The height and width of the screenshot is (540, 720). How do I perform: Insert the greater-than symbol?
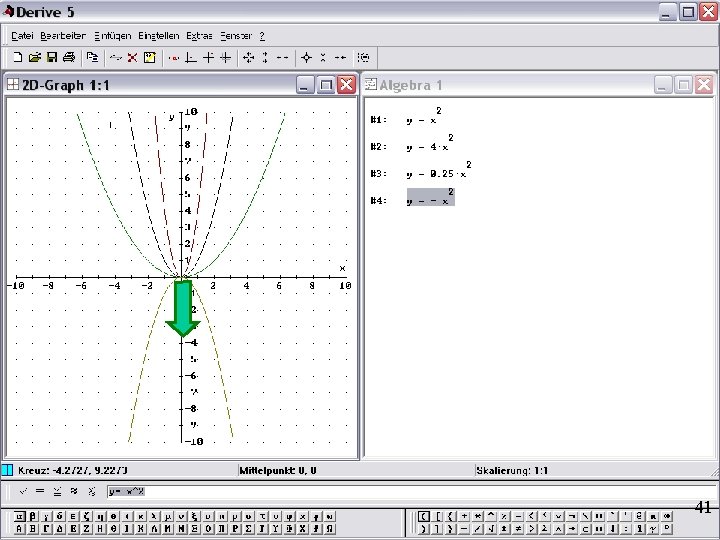[531, 529]
